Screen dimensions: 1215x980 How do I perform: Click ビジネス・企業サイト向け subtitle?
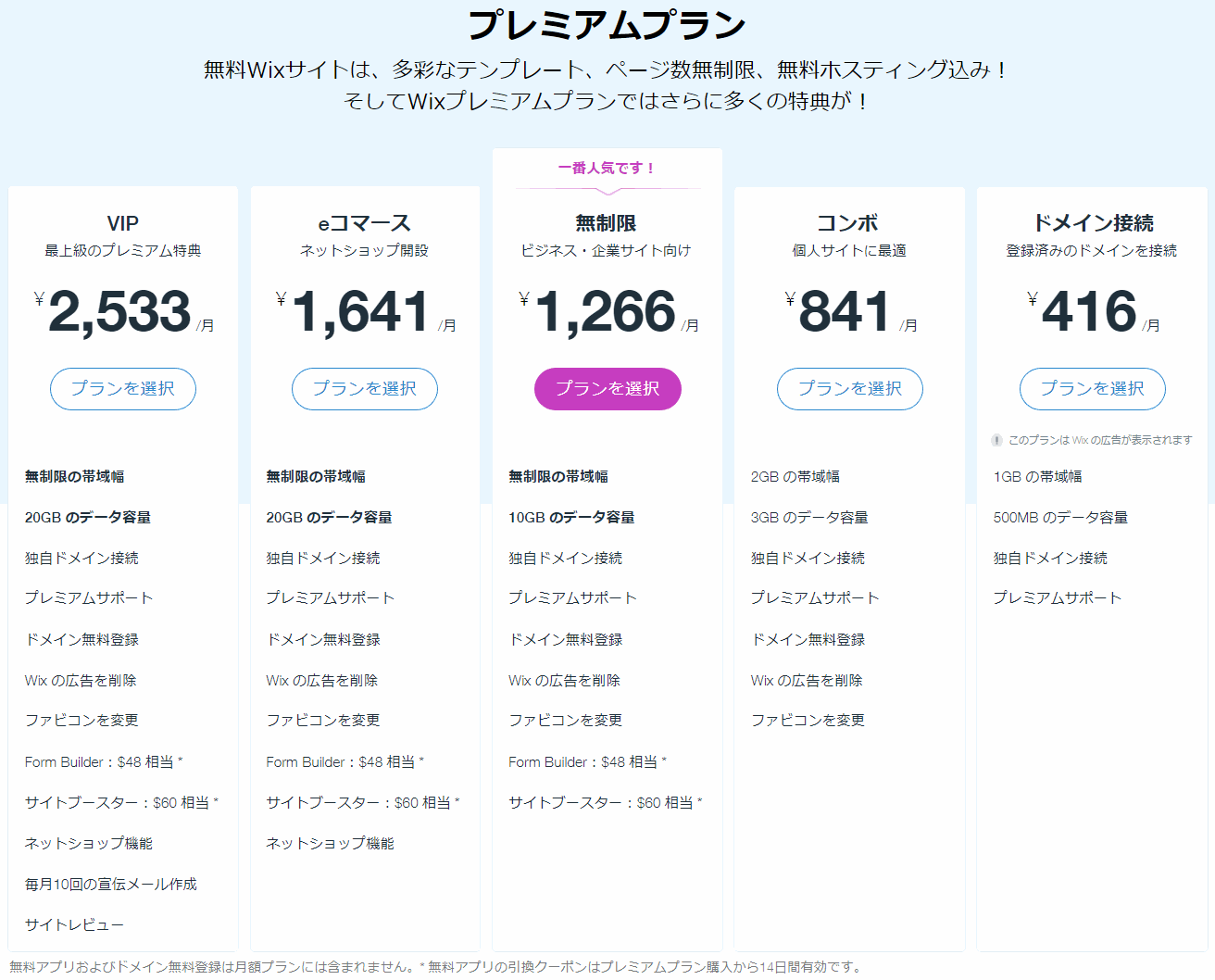(x=607, y=251)
